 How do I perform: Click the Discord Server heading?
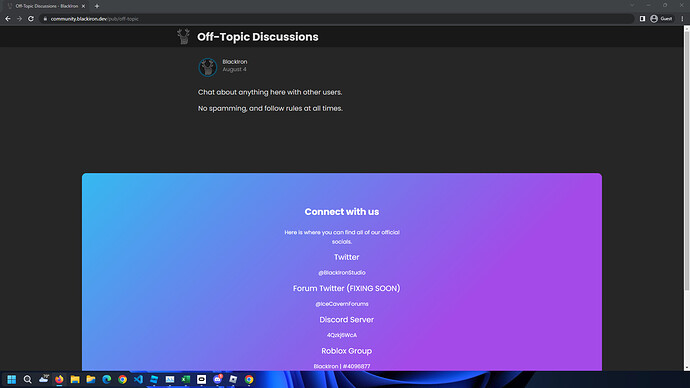click(346, 320)
